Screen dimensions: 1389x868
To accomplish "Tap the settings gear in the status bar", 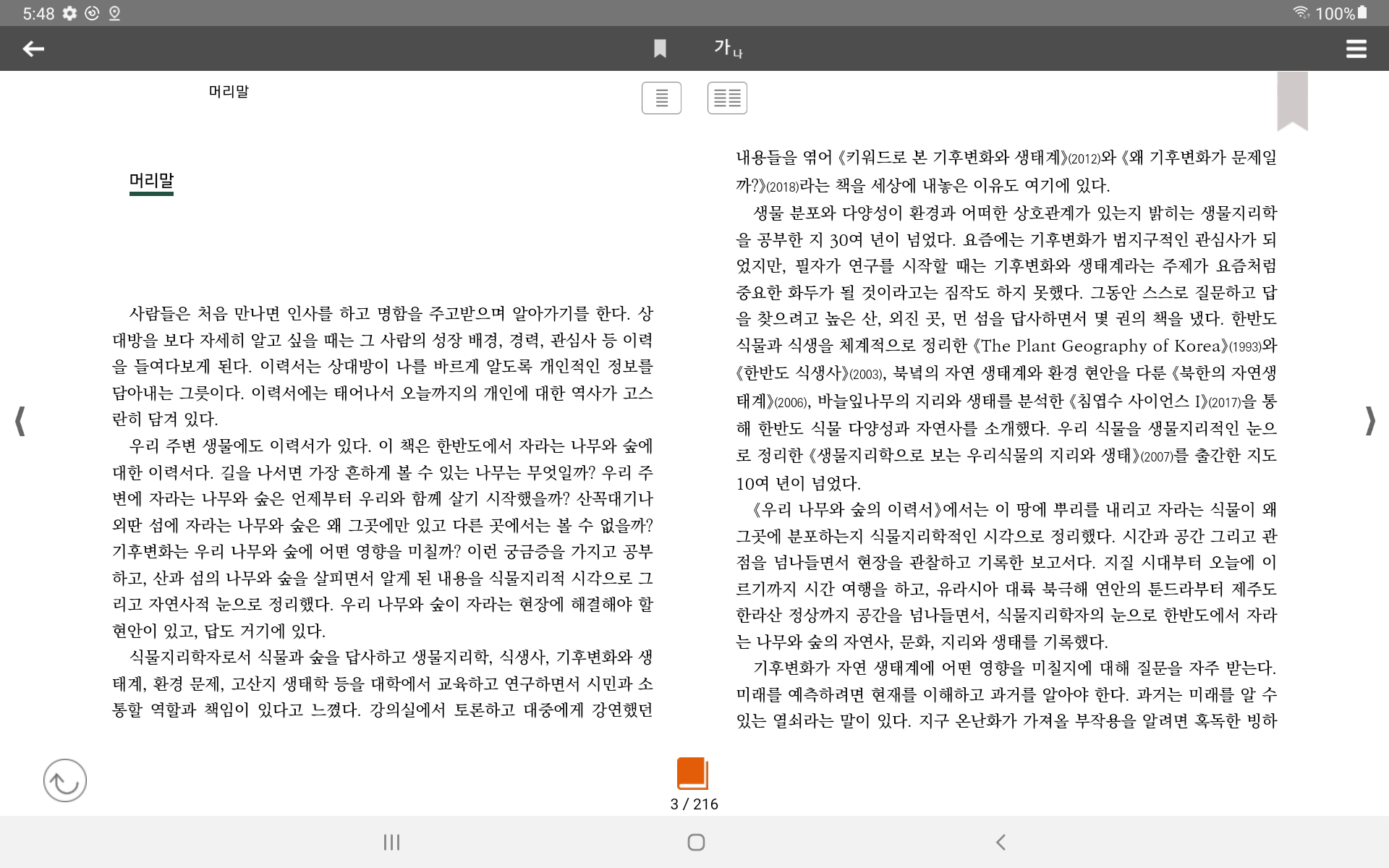I will pos(69,13).
